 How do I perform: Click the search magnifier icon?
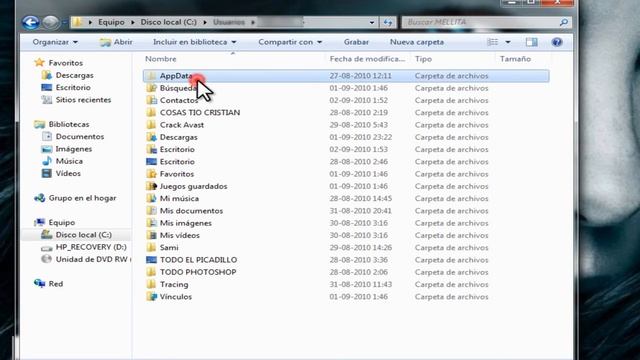click(x=564, y=22)
